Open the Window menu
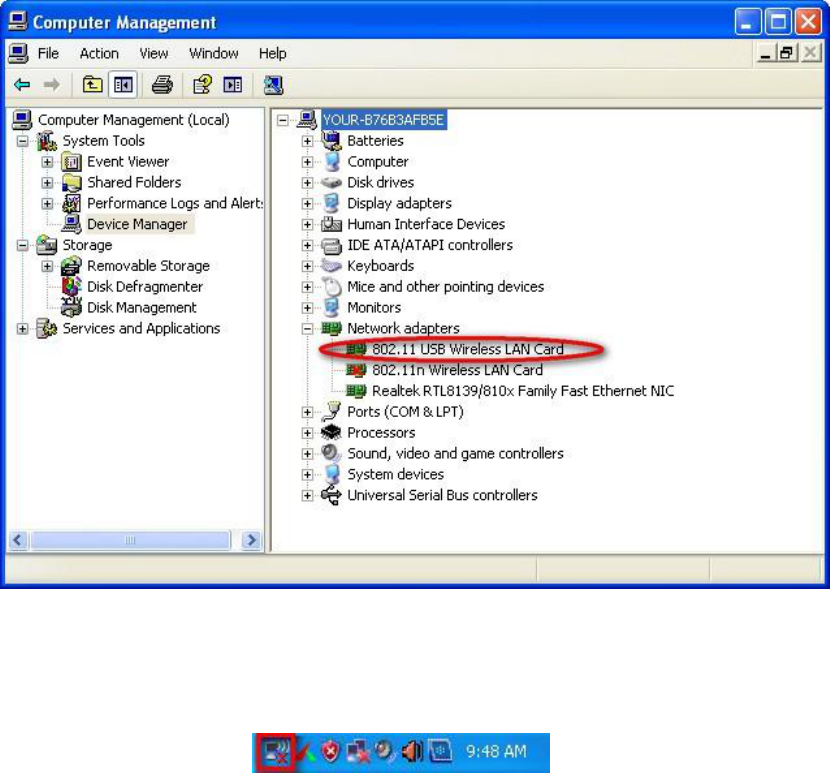The height and width of the screenshot is (773, 830). click(x=213, y=53)
